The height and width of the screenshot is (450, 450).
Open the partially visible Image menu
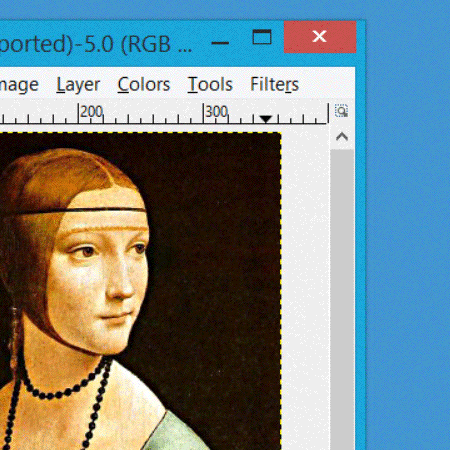coord(19,85)
